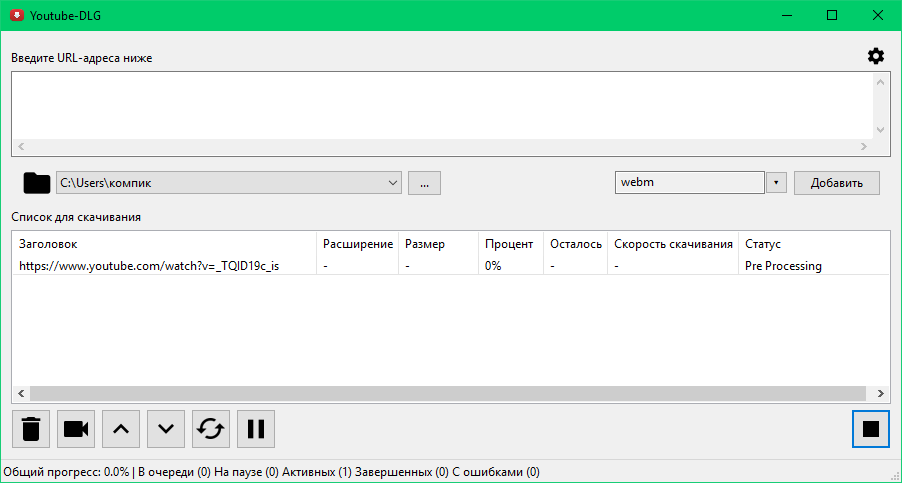The image size is (902, 483).
Task: Click the "..." browse folder button
Action: click(425, 183)
